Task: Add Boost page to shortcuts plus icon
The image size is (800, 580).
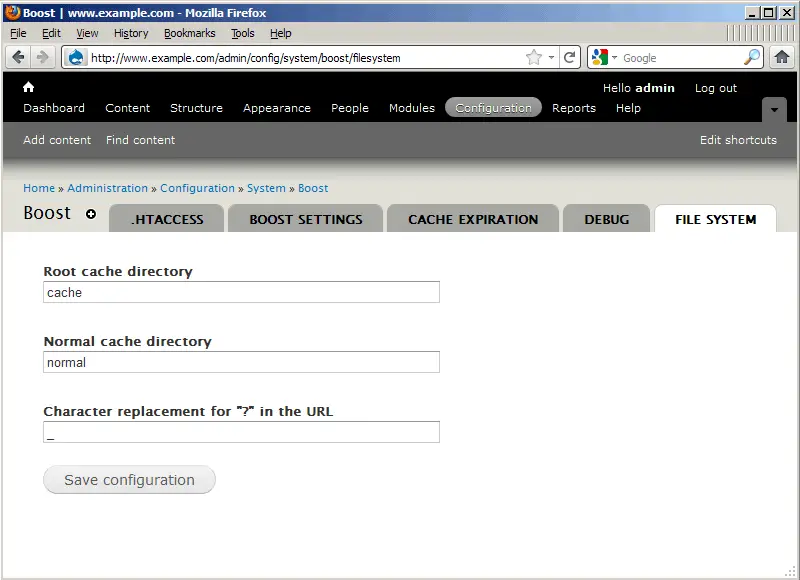Action: 91,214
